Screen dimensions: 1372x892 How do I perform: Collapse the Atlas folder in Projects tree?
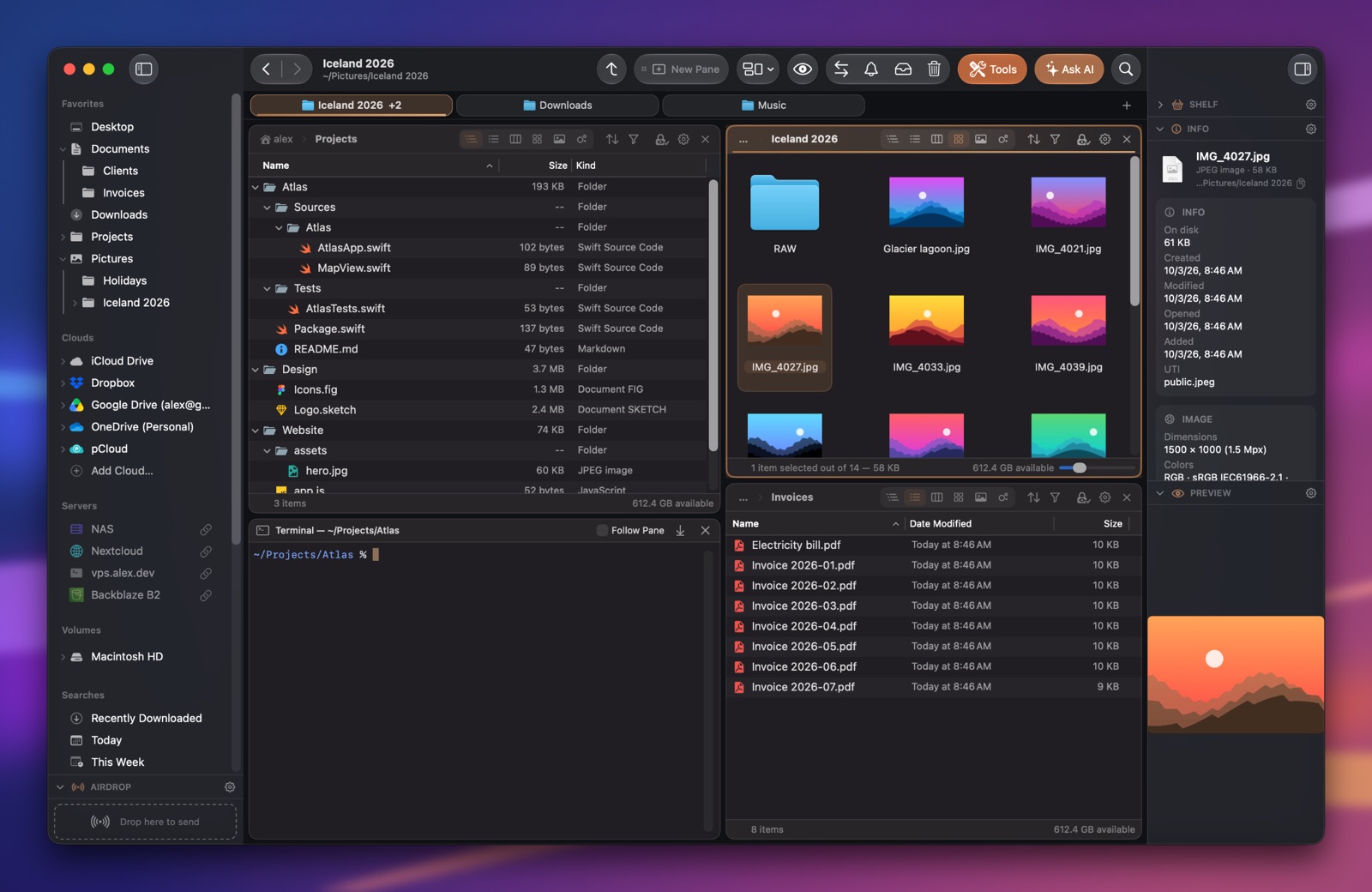click(256, 187)
